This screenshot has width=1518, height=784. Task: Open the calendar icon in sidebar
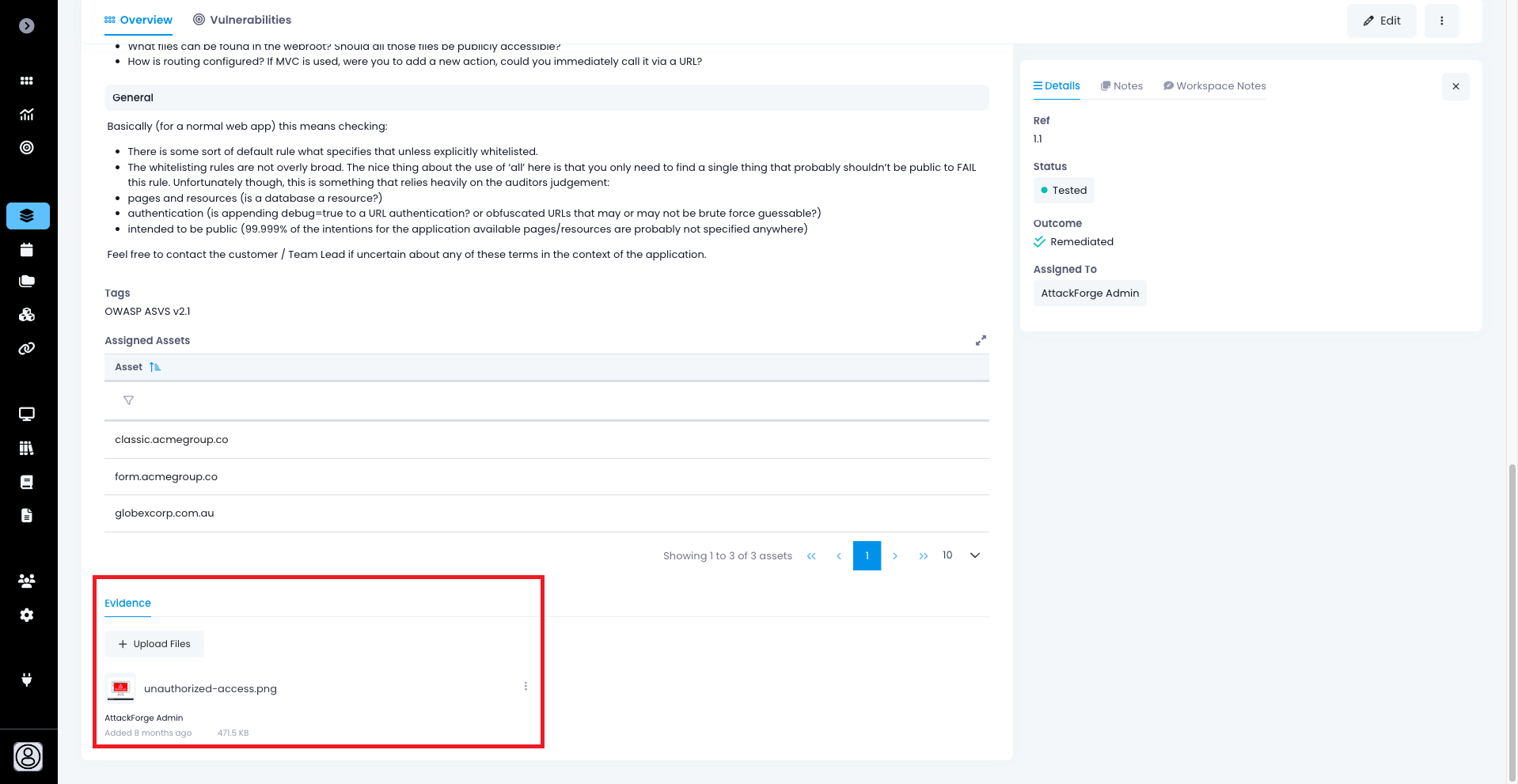[27, 250]
